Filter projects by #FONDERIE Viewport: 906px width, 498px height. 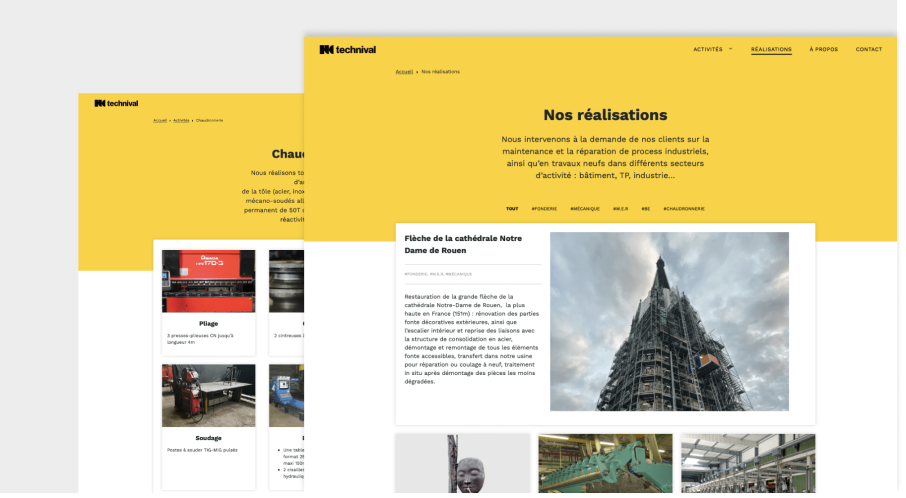(x=544, y=209)
